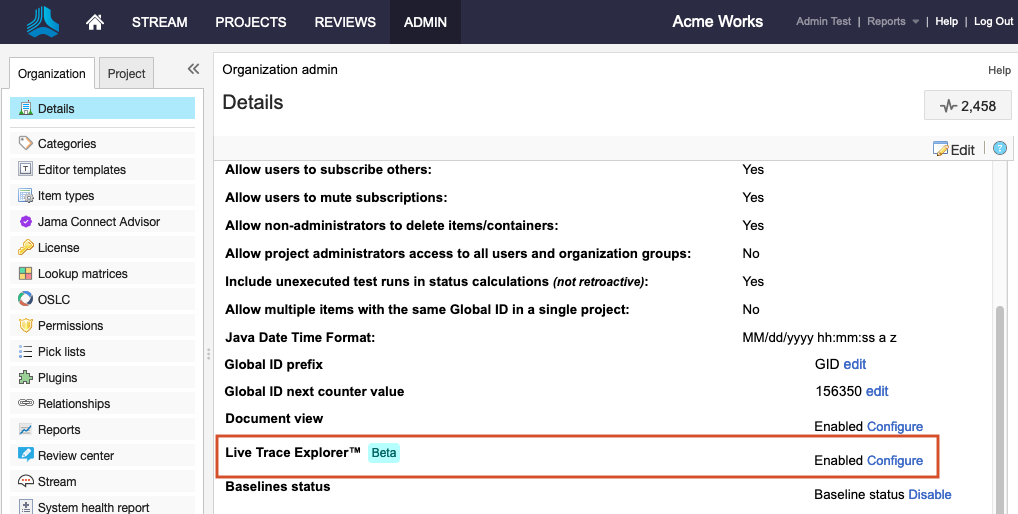Select Lookup matrices in the sidebar
The width and height of the screenshot is (1018, 514).
(103, 273)
